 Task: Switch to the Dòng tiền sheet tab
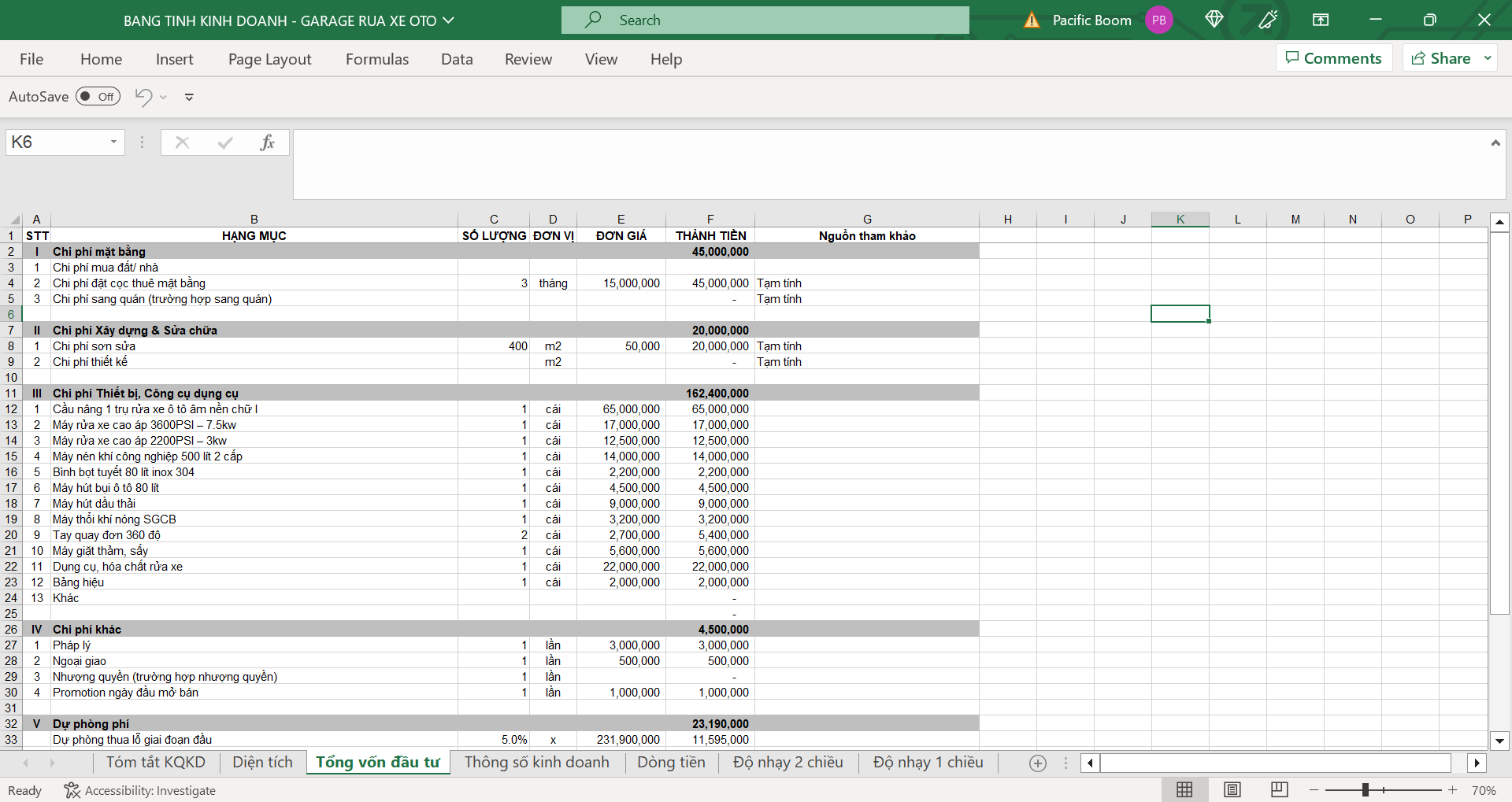click(671, 762)
